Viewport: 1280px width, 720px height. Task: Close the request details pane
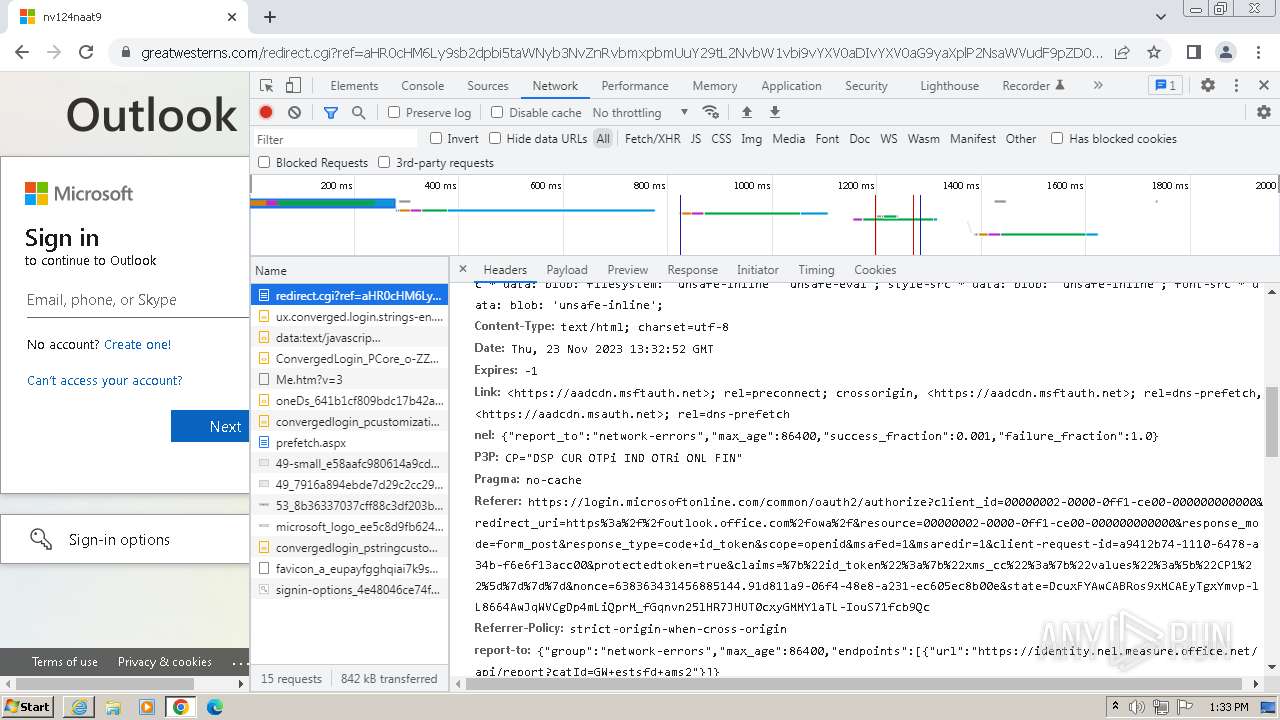[x=463, y=269]
